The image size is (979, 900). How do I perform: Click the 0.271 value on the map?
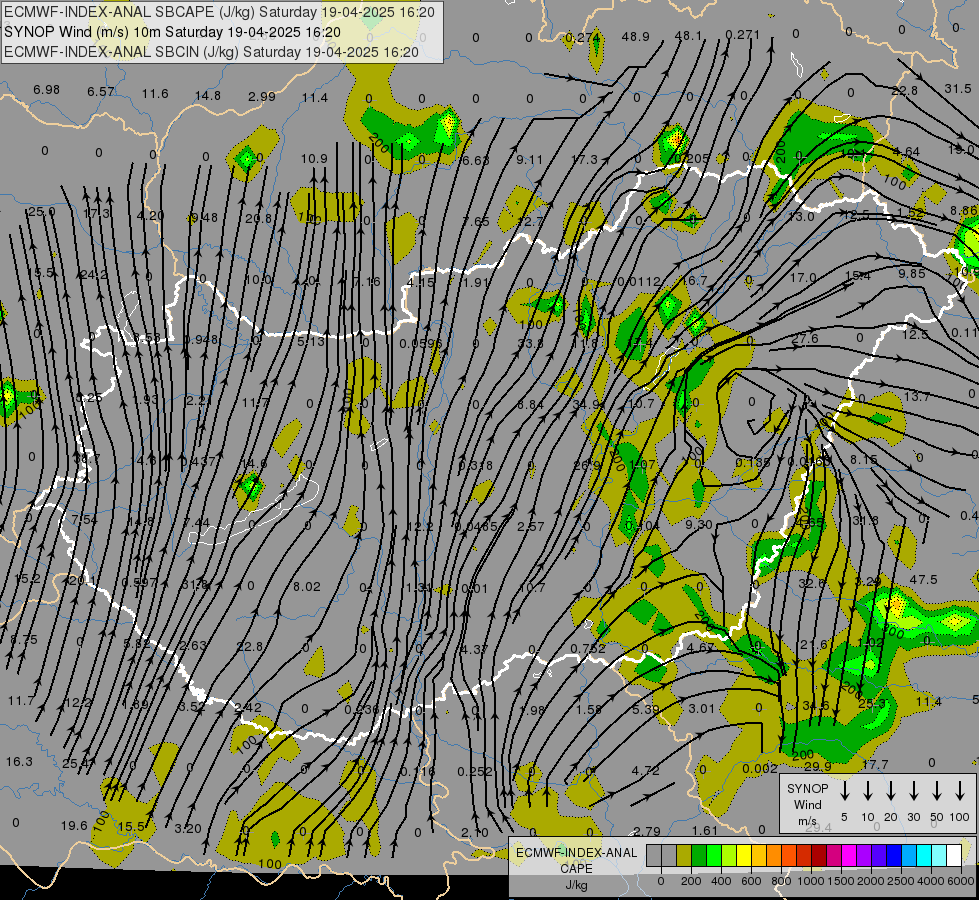tap(742, 34)
